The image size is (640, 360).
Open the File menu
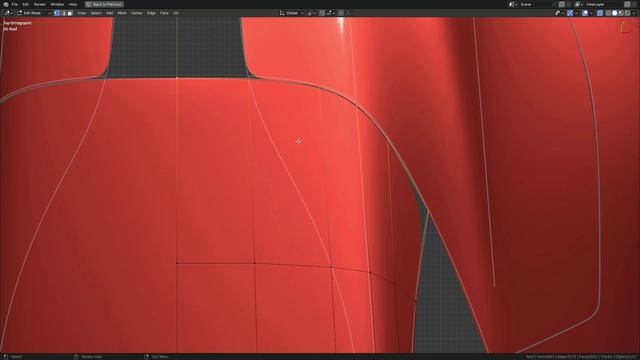pyautogui.click(x=15, y=4)
